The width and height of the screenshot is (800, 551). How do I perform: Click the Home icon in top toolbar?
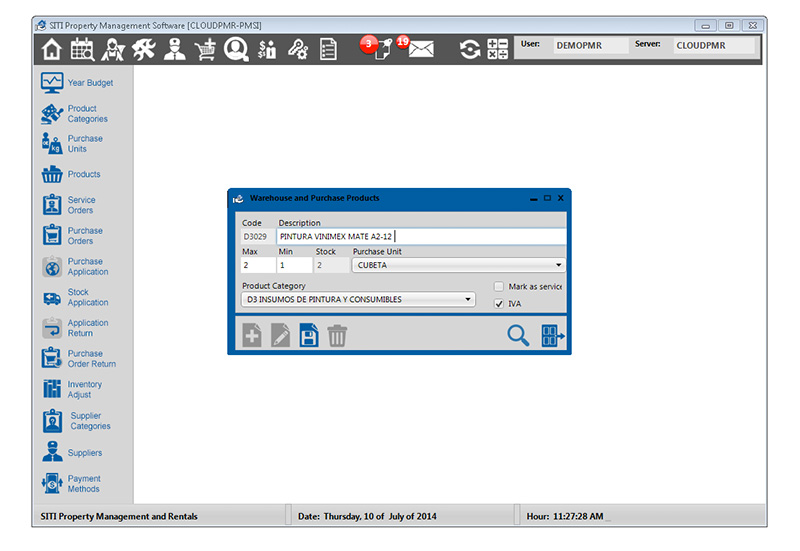[x=52, y=49]
